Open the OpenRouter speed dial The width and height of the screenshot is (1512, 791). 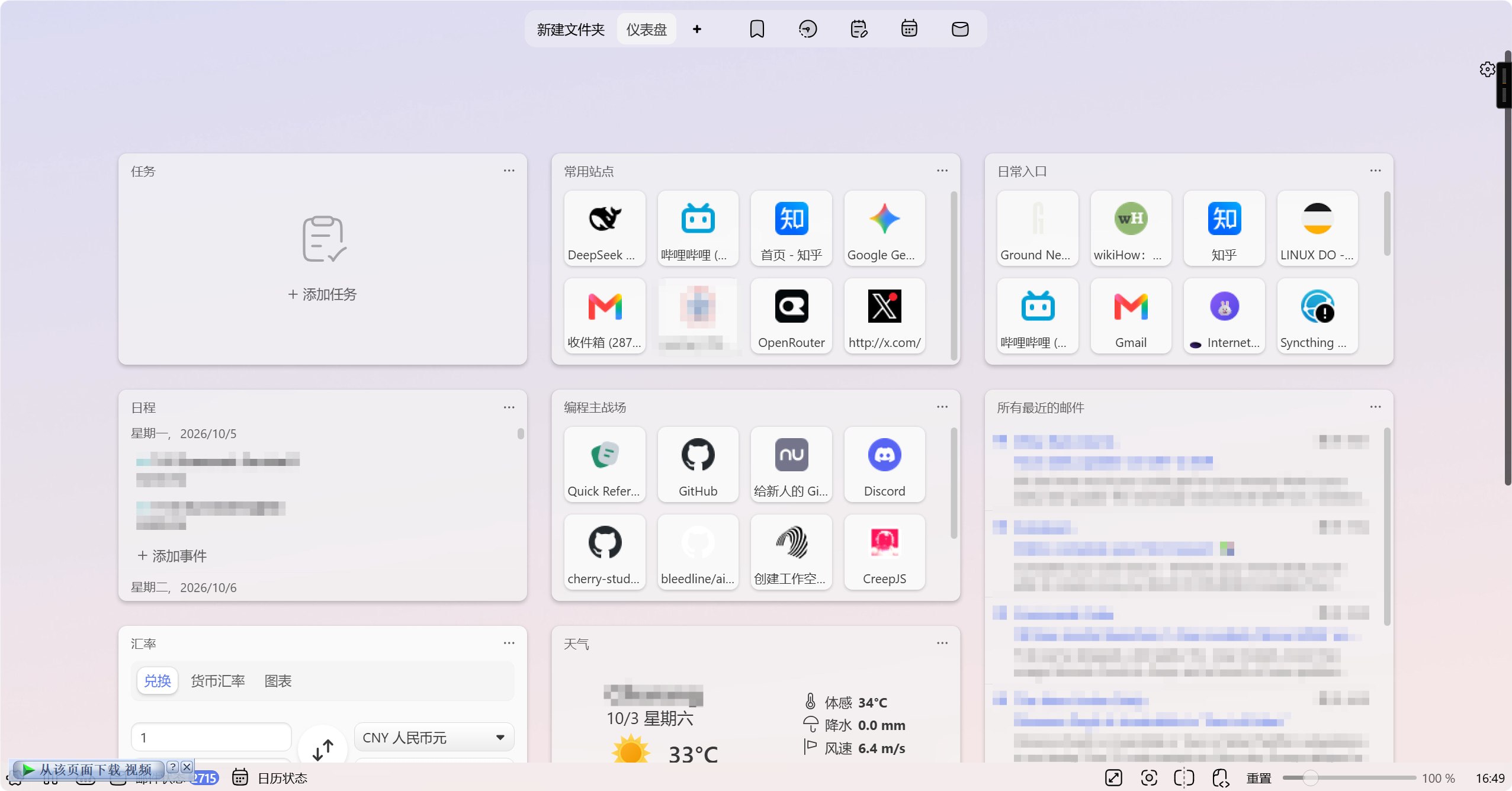791,316
